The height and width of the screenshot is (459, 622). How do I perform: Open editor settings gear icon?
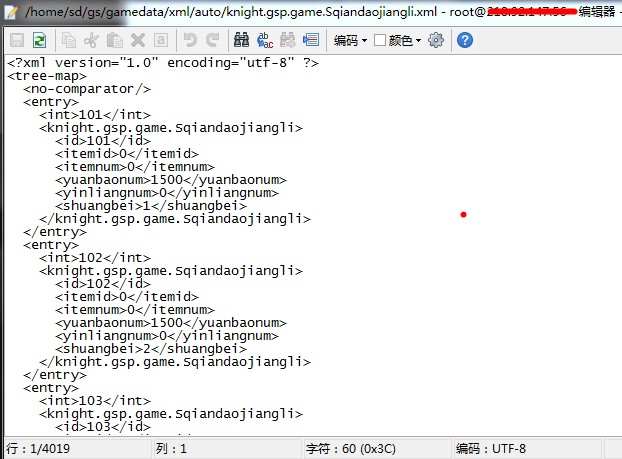(x=436, y=40)
